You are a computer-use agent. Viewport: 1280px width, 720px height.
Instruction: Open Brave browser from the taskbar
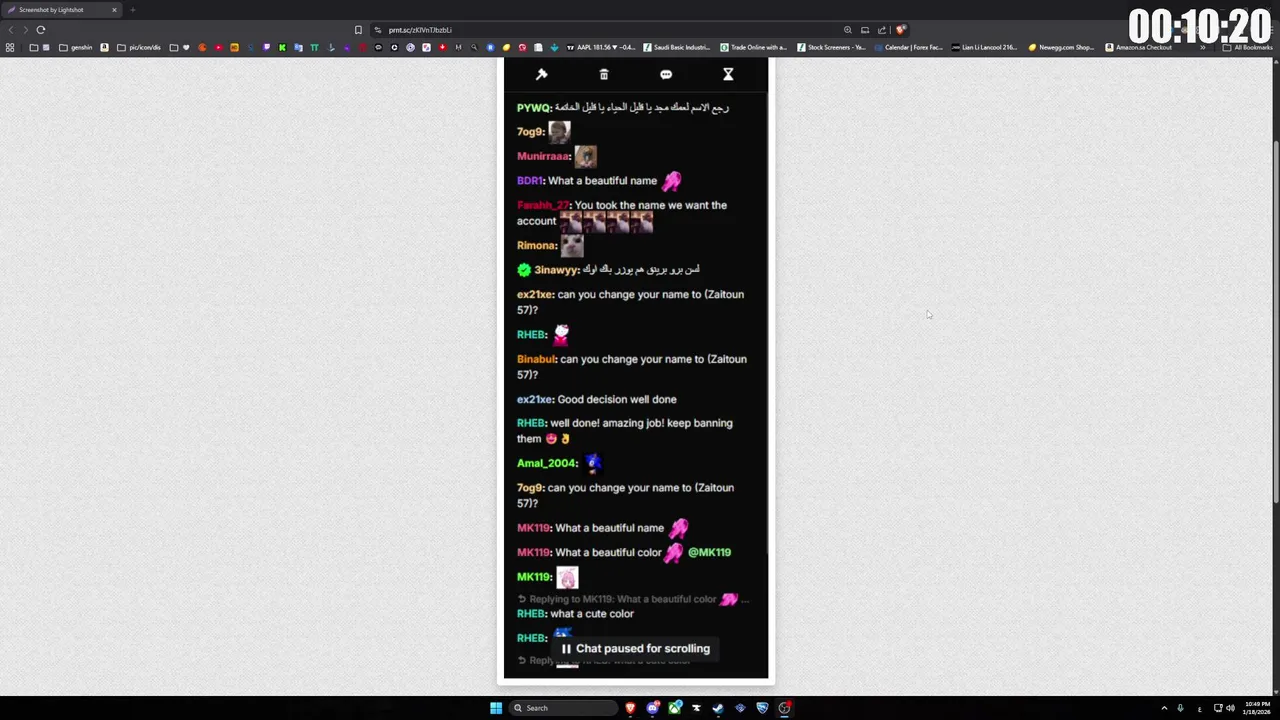(x=630, y=708)
